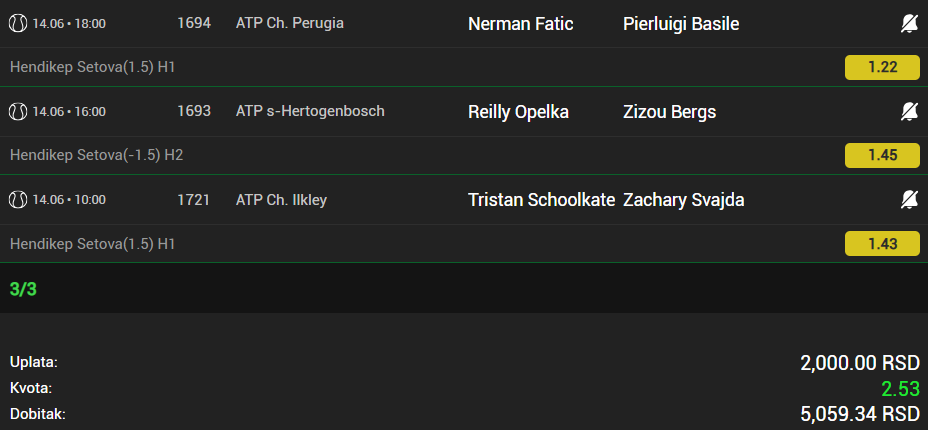Screen dimensions: 928x430
Task: Select player Nerman Fatic
Action: [520, 24]
